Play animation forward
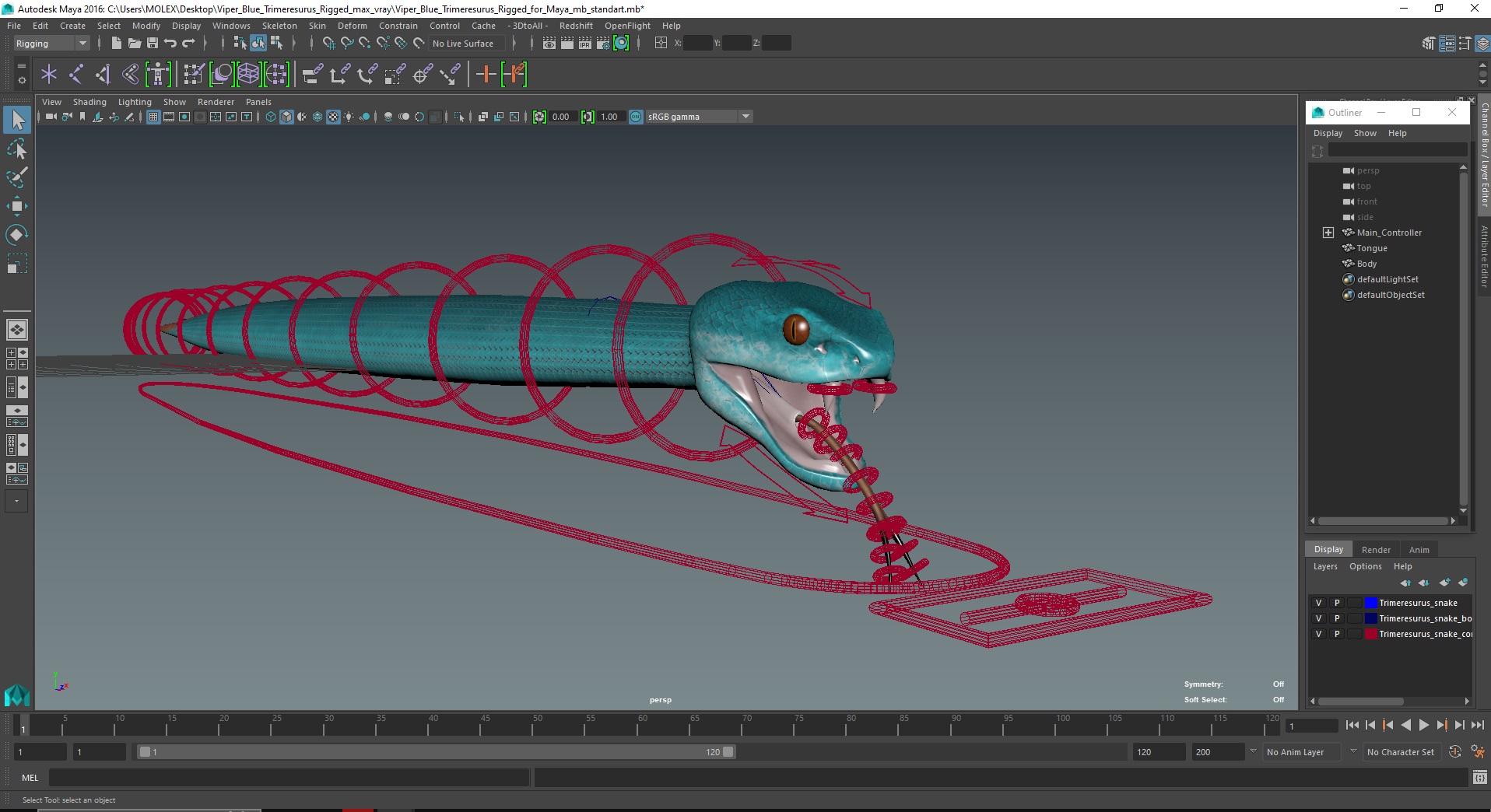 click(1423, 725)
